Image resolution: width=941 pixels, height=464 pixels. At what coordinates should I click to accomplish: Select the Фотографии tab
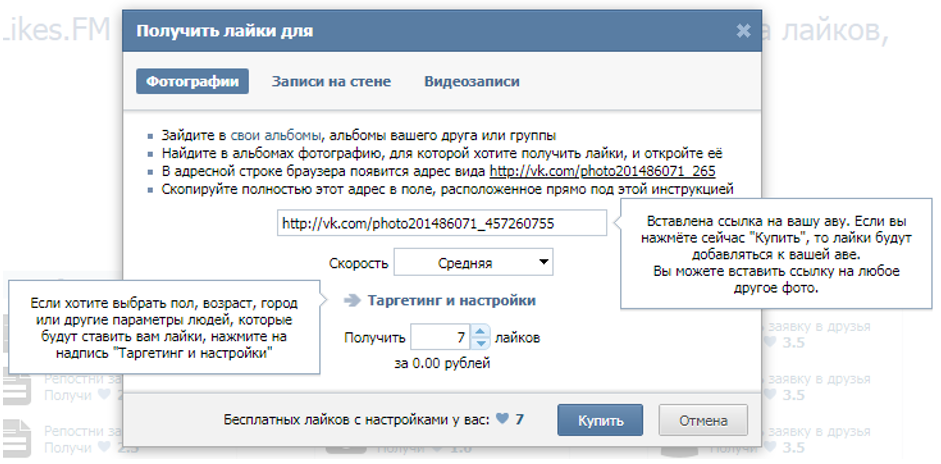tap(192, 82)
